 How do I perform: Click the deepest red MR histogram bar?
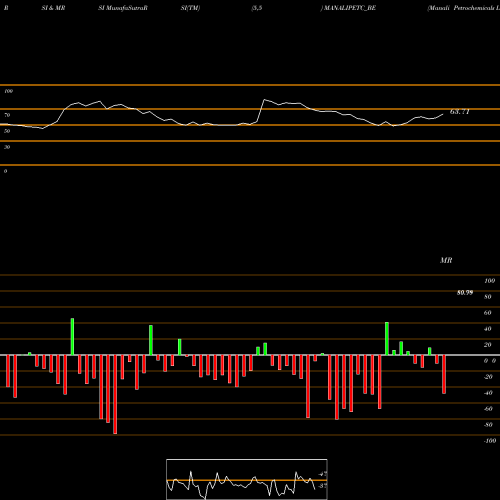[115, 394]
